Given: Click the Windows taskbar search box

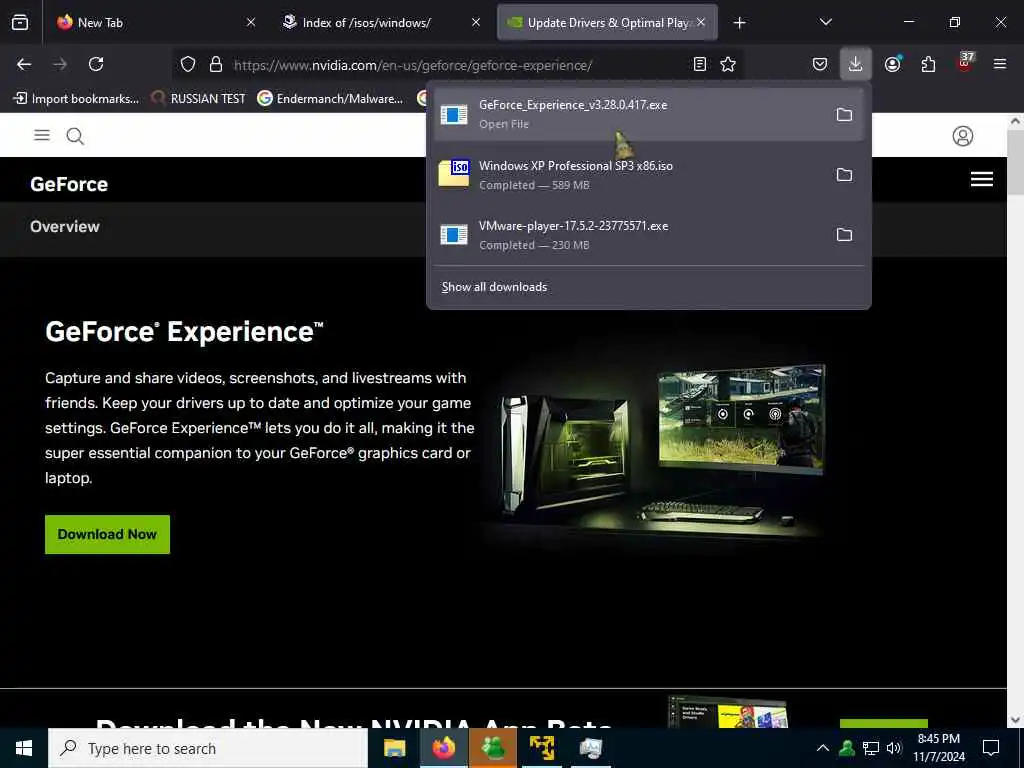Looking at the screenshot, I should [x=208, y=748].
